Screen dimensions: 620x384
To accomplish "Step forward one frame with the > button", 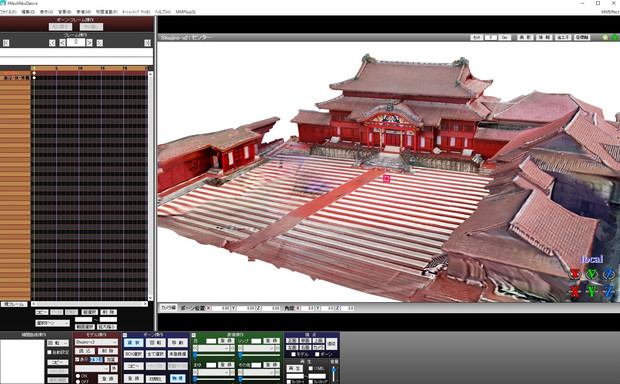I will 89,43.
